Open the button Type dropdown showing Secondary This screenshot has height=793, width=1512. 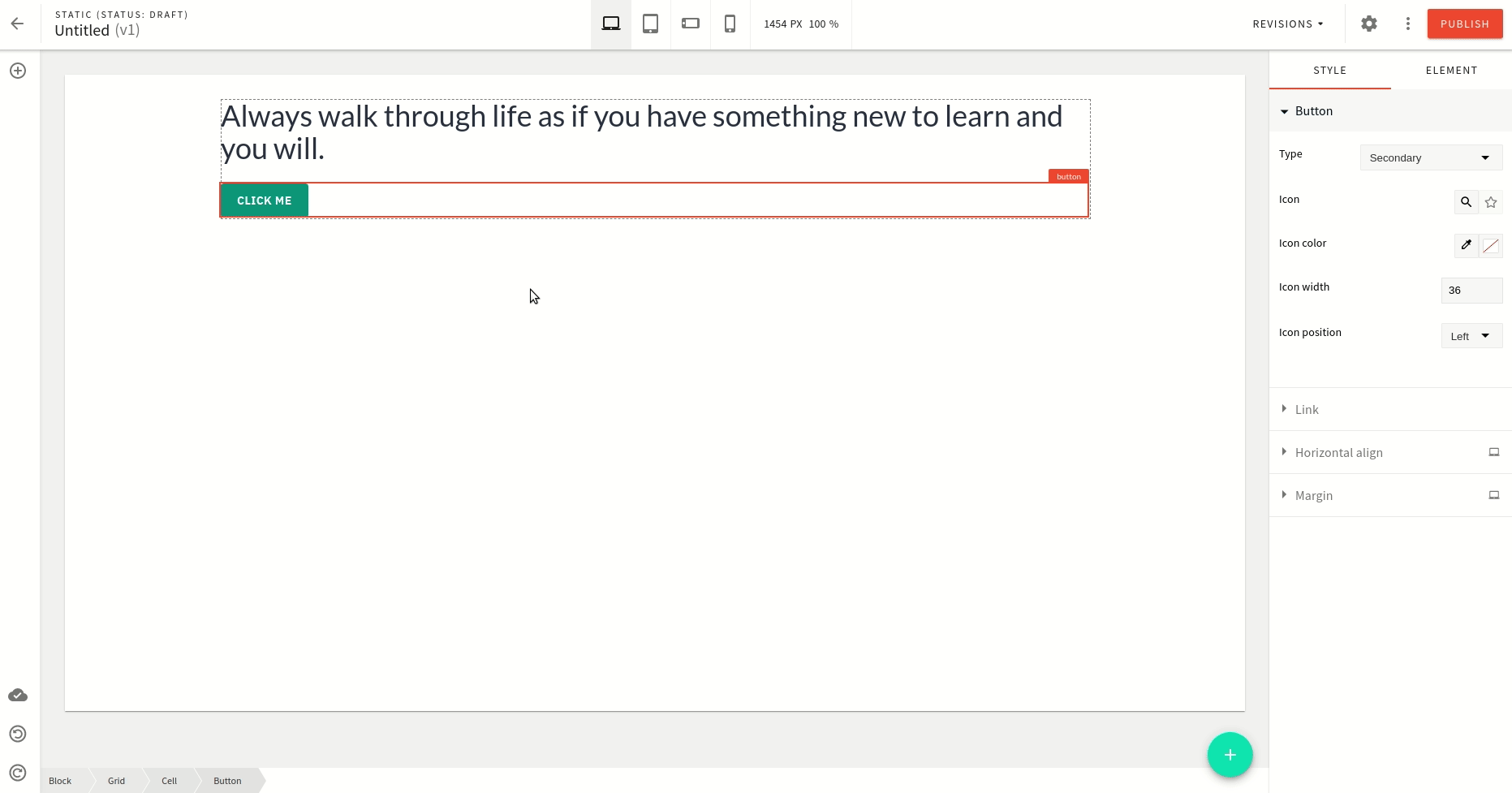(1430, 157)
